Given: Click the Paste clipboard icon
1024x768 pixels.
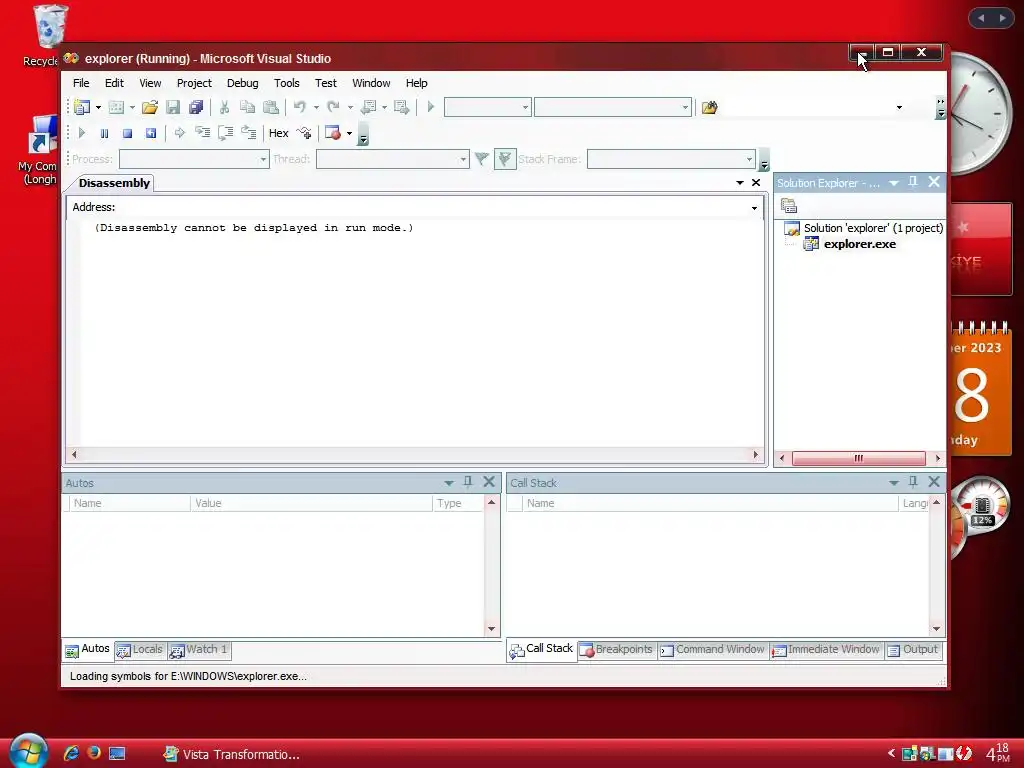Looking at the screenshot, I should [x=270, y=107].
